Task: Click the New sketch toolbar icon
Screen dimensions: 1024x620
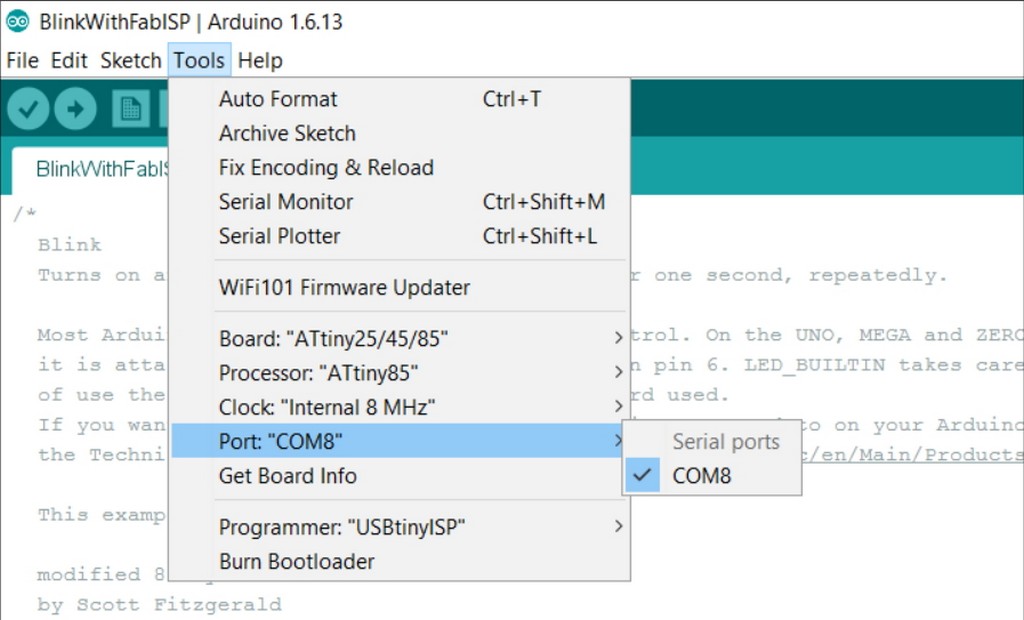Action: point(130,109)
